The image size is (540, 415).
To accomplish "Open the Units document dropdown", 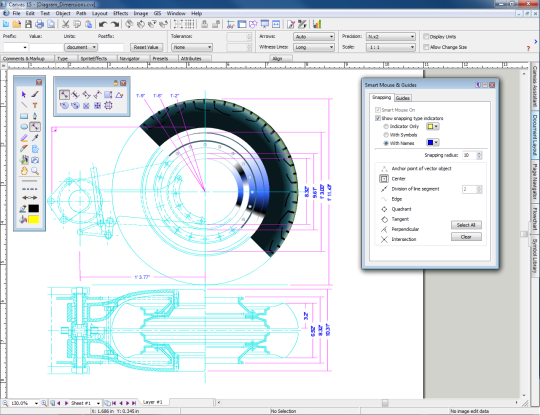I will click(81, 47).
